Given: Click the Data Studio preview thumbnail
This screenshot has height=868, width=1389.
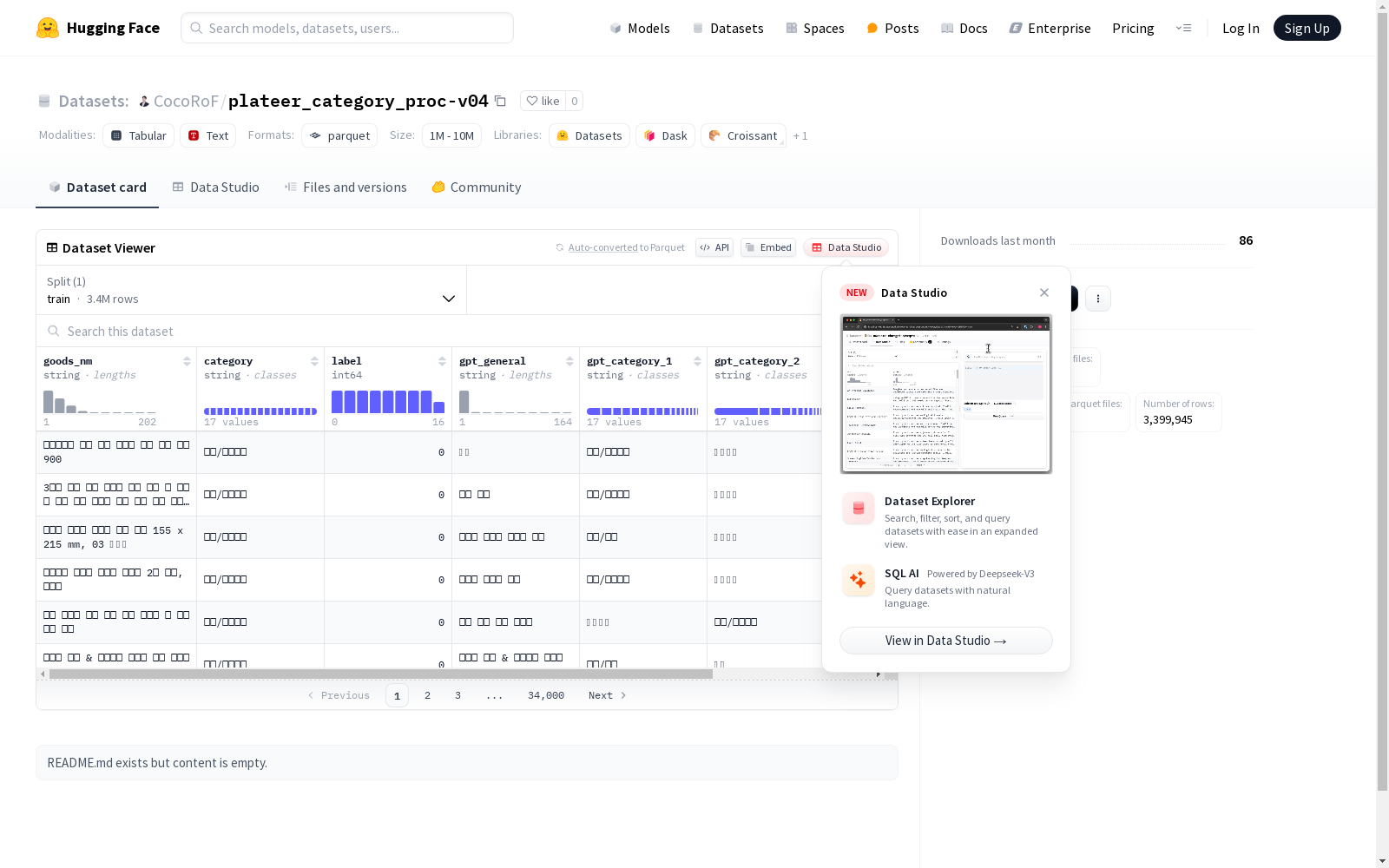Looking at the screenshot, I should pyautogui.click(x=946, y=394).
